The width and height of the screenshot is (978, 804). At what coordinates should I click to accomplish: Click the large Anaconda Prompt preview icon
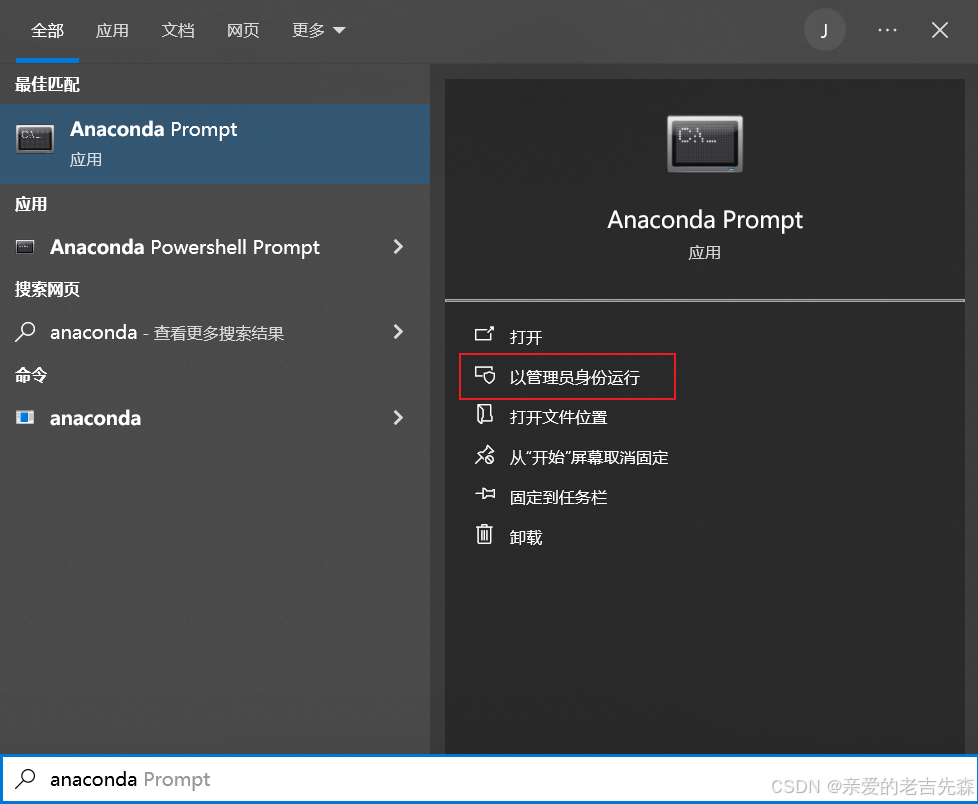pos(705,143)
